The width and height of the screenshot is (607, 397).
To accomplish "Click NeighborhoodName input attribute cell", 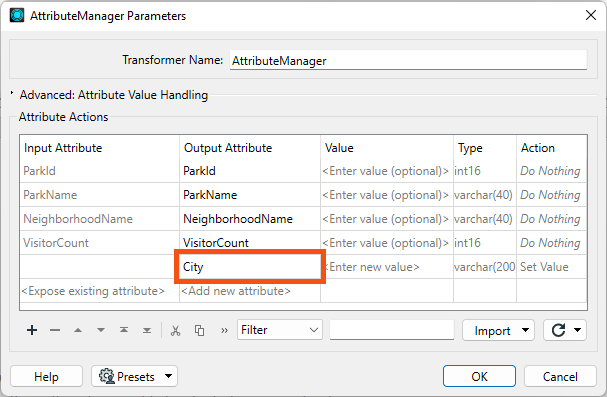I will pyautogui.click(x=99, y=219).
